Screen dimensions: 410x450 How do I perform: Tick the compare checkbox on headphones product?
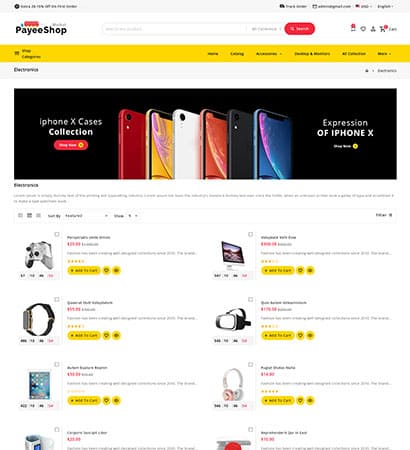click(250, 364)
